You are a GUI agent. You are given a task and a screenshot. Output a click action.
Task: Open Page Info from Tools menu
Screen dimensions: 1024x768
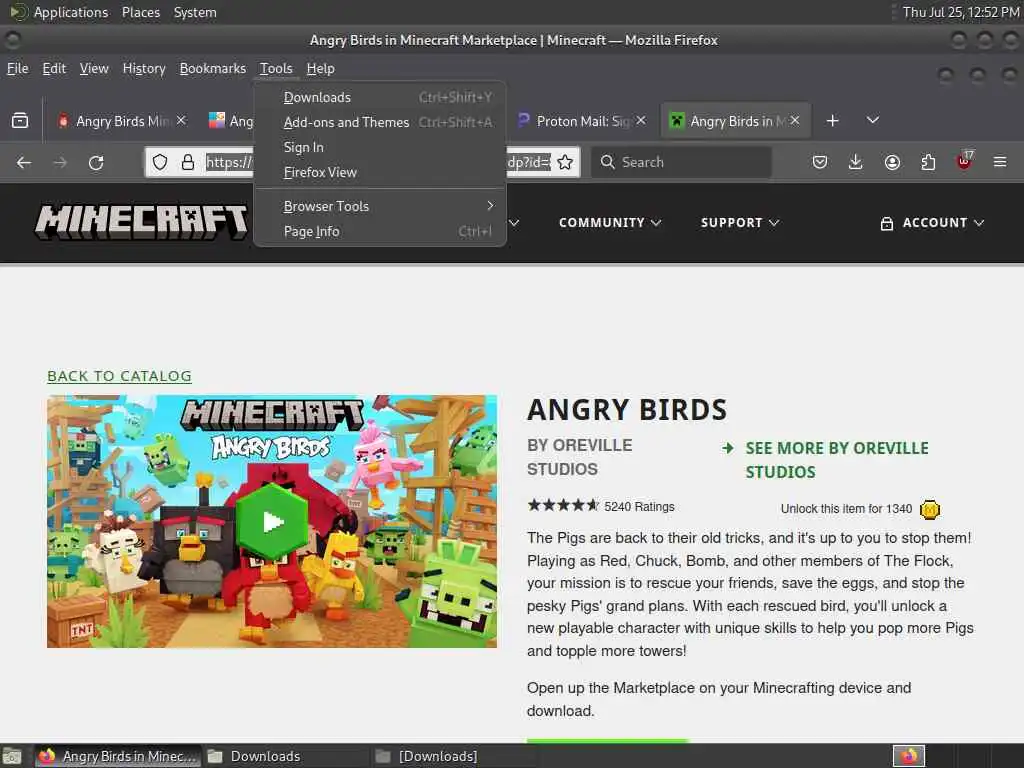pos(379,231)
